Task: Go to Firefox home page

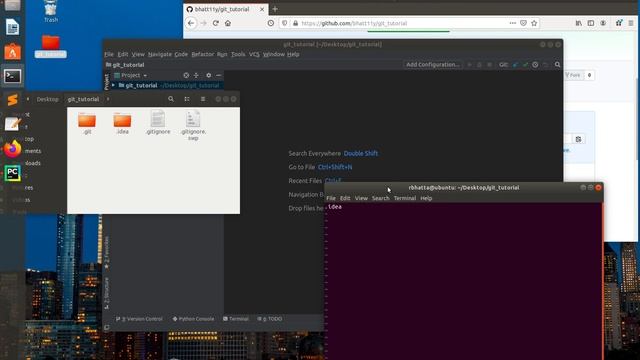Action: pyautogui.click(x=228, y=23)
